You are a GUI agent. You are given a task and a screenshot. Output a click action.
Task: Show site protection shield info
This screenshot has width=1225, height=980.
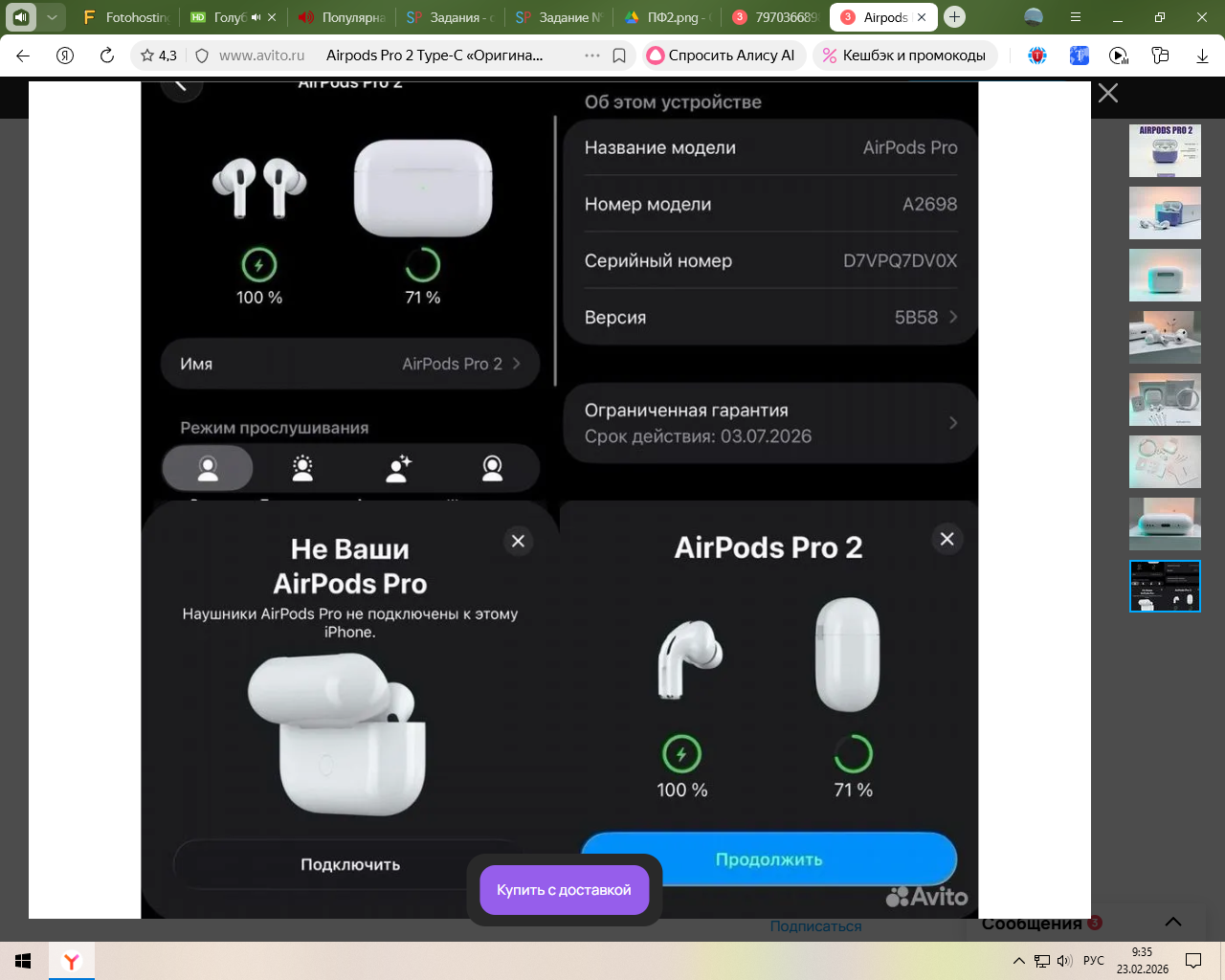tap(202, 56)
